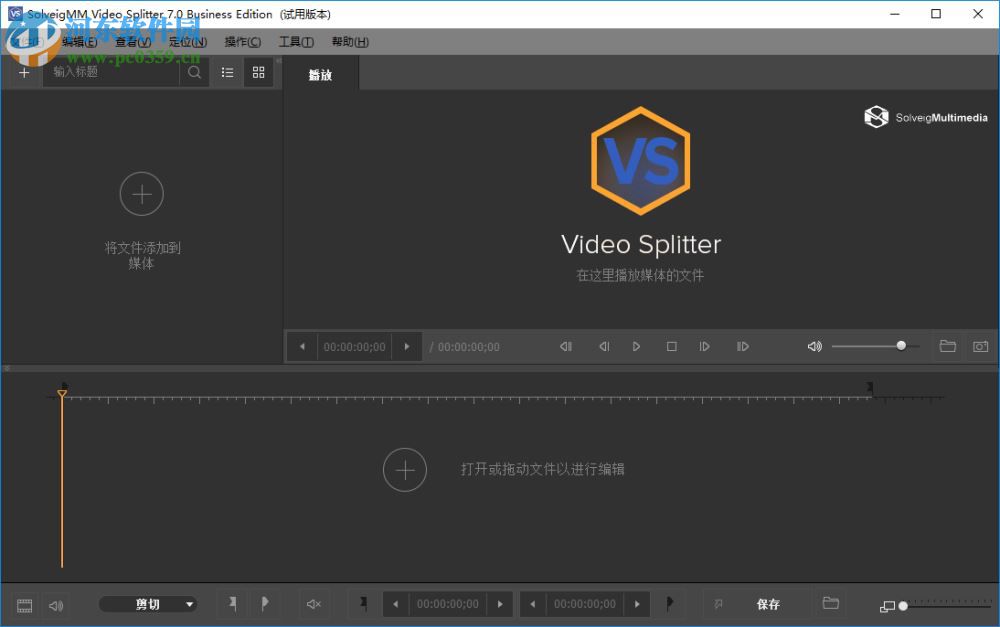Adjust the volume slider near playback controls

[901, 346]
